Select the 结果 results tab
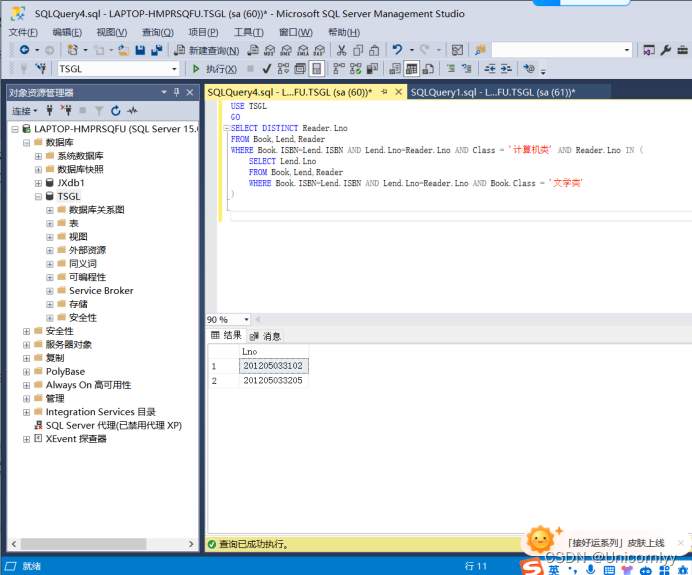 pyautogui.click(x=226, y=335)
